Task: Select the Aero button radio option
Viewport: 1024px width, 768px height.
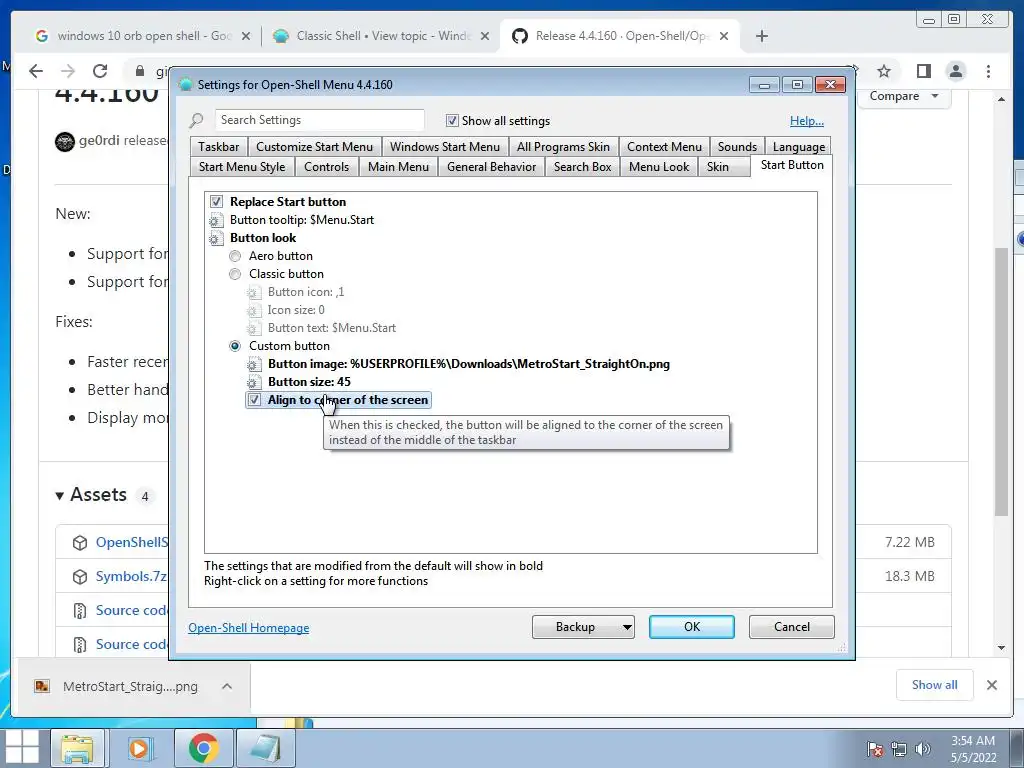Action: tap(235, 256)
